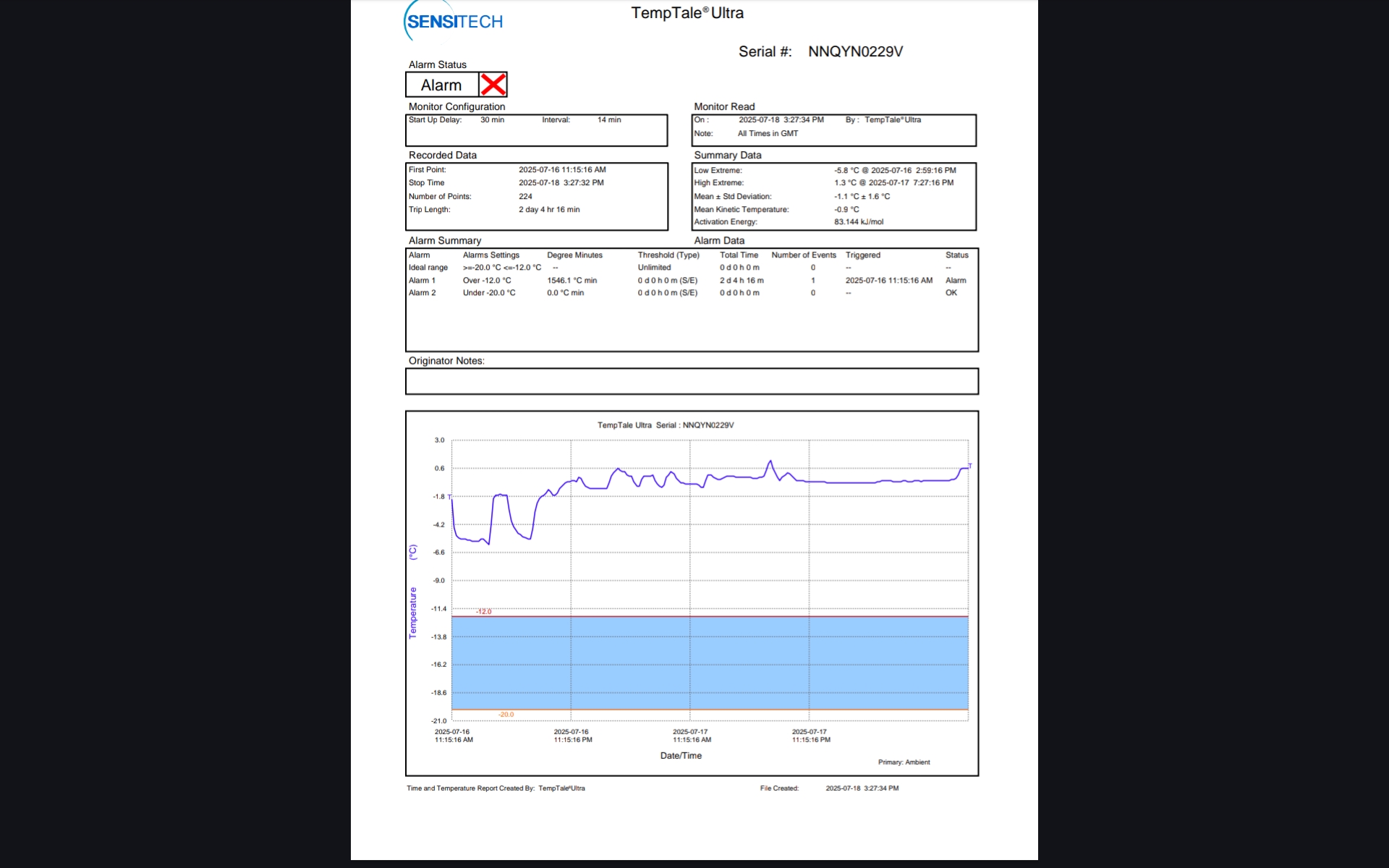Click the High Extreme value in Summary Data
1389x868 pixels.
tap(893, 183)
